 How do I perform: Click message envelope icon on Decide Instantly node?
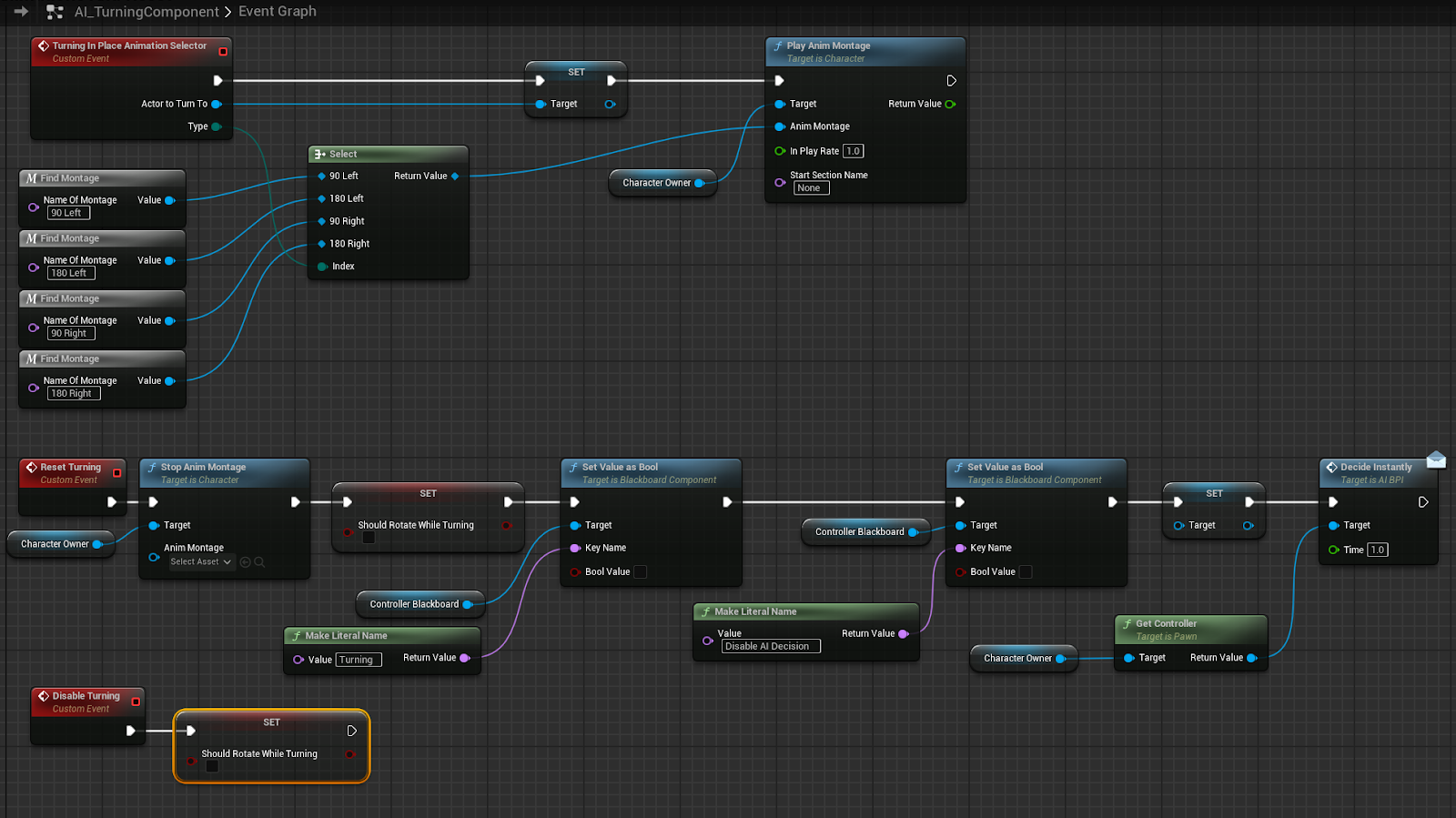1436,459
